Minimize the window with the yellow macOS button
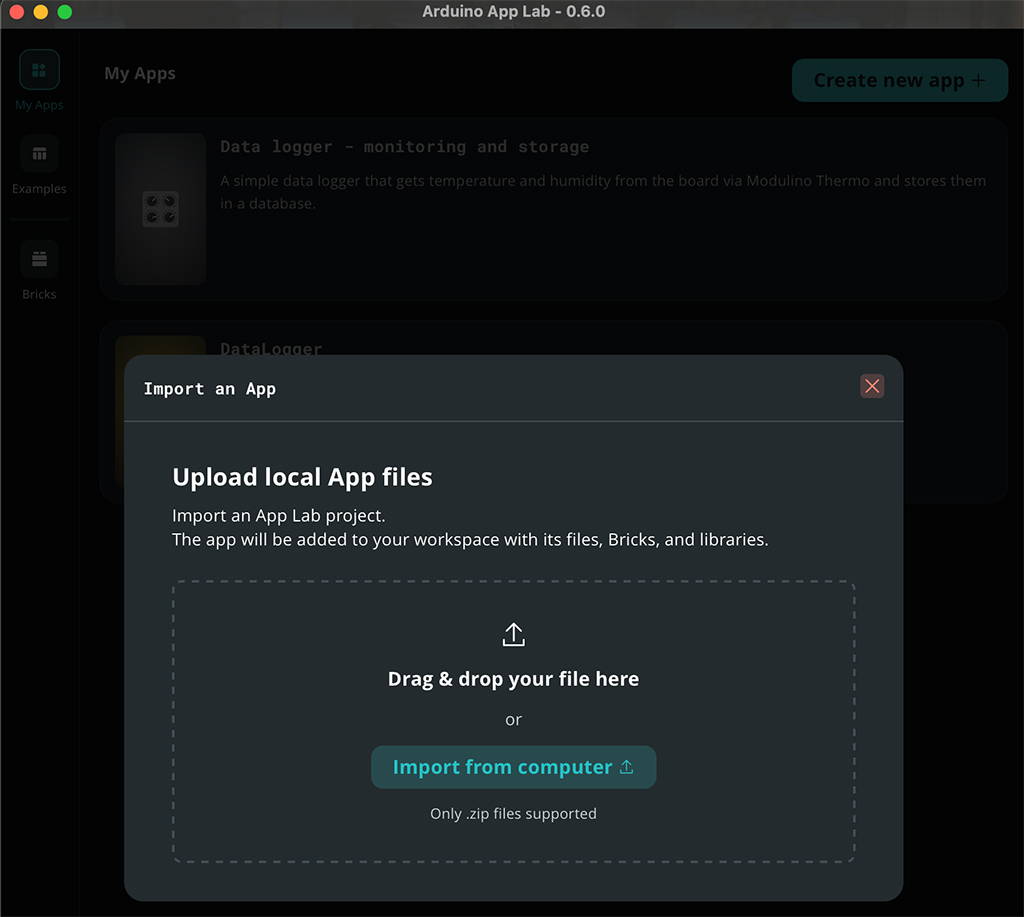The height and width of the screenshot is (917, 1024). (x=40, y=12)
